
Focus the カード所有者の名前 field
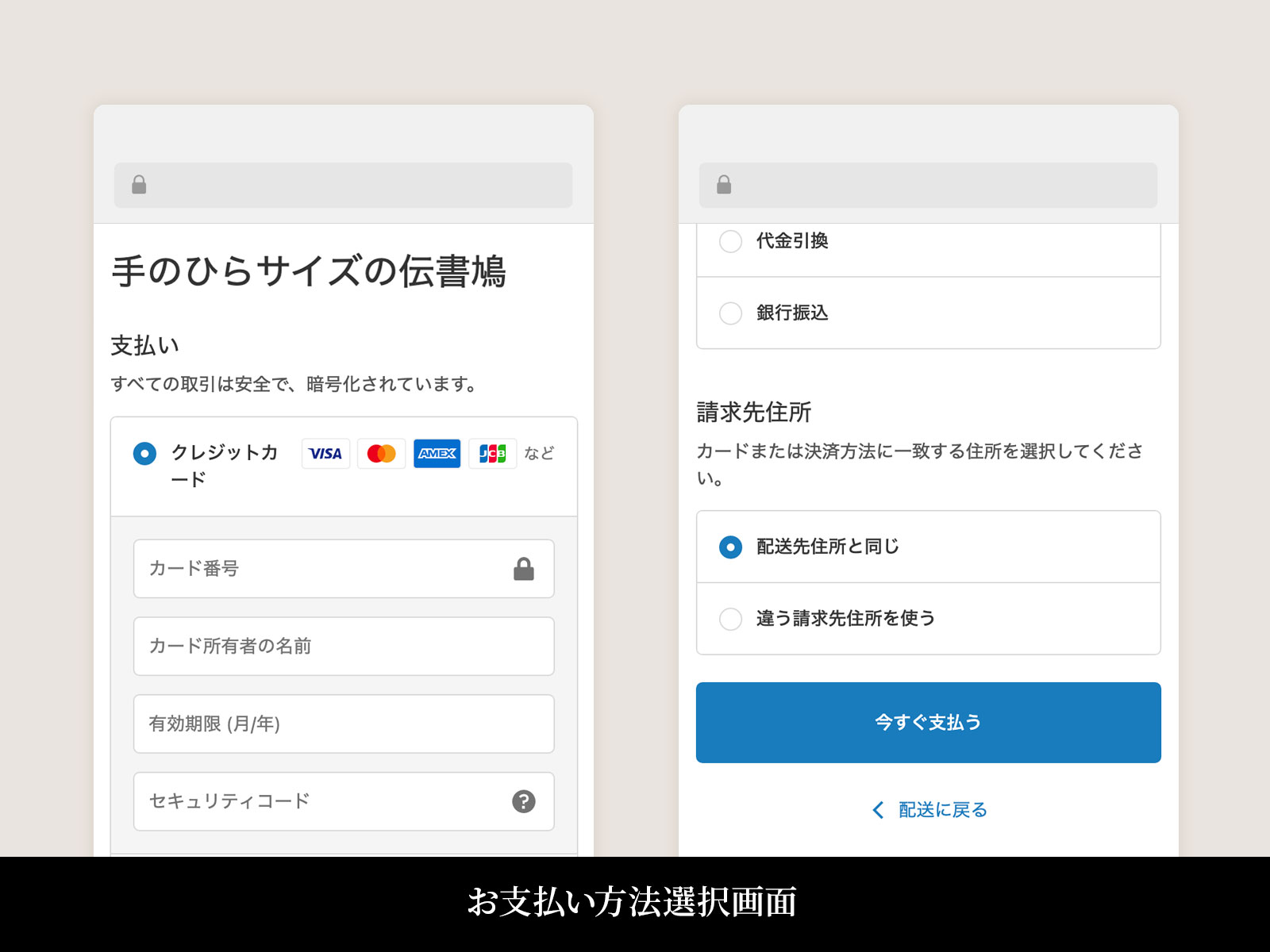(344, 647)
